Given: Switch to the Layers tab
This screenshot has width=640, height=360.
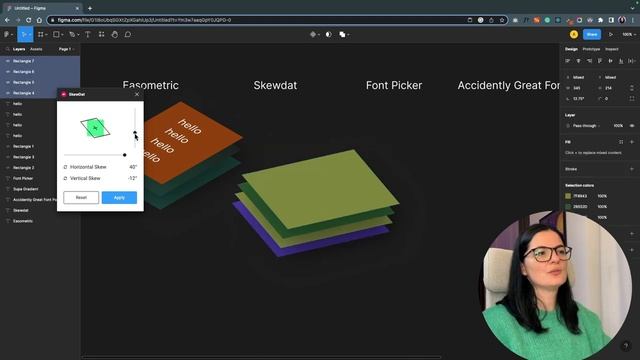Looking at the screenshot, I should (x=19, y=49).
